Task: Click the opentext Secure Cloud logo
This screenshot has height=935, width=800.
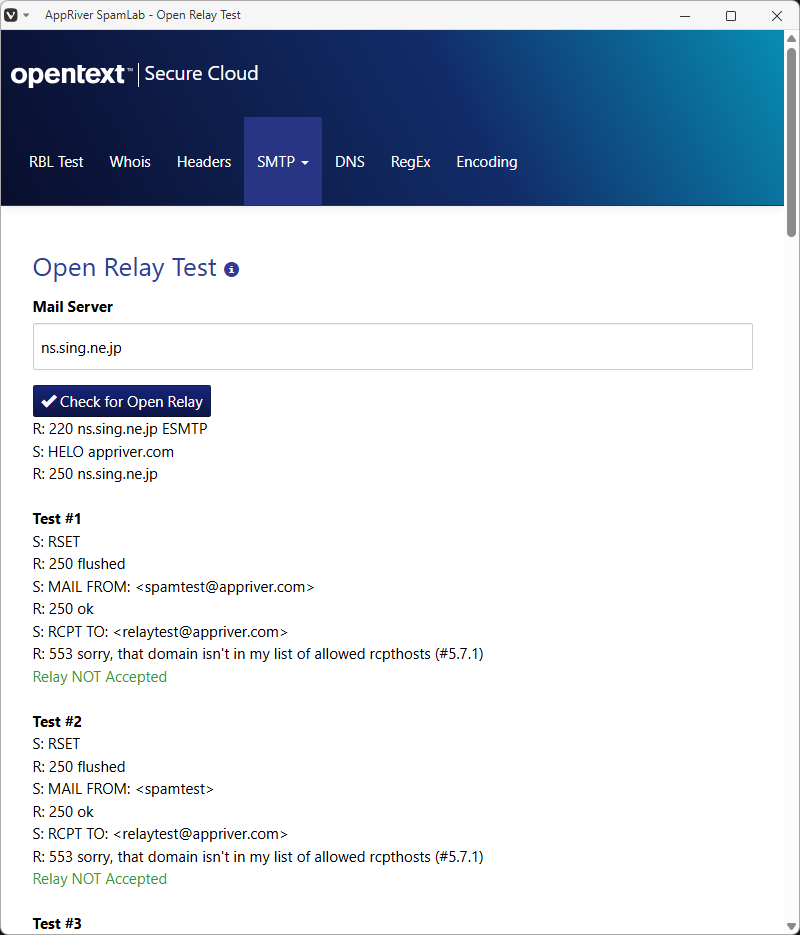Action: click(x=135, y=74)
